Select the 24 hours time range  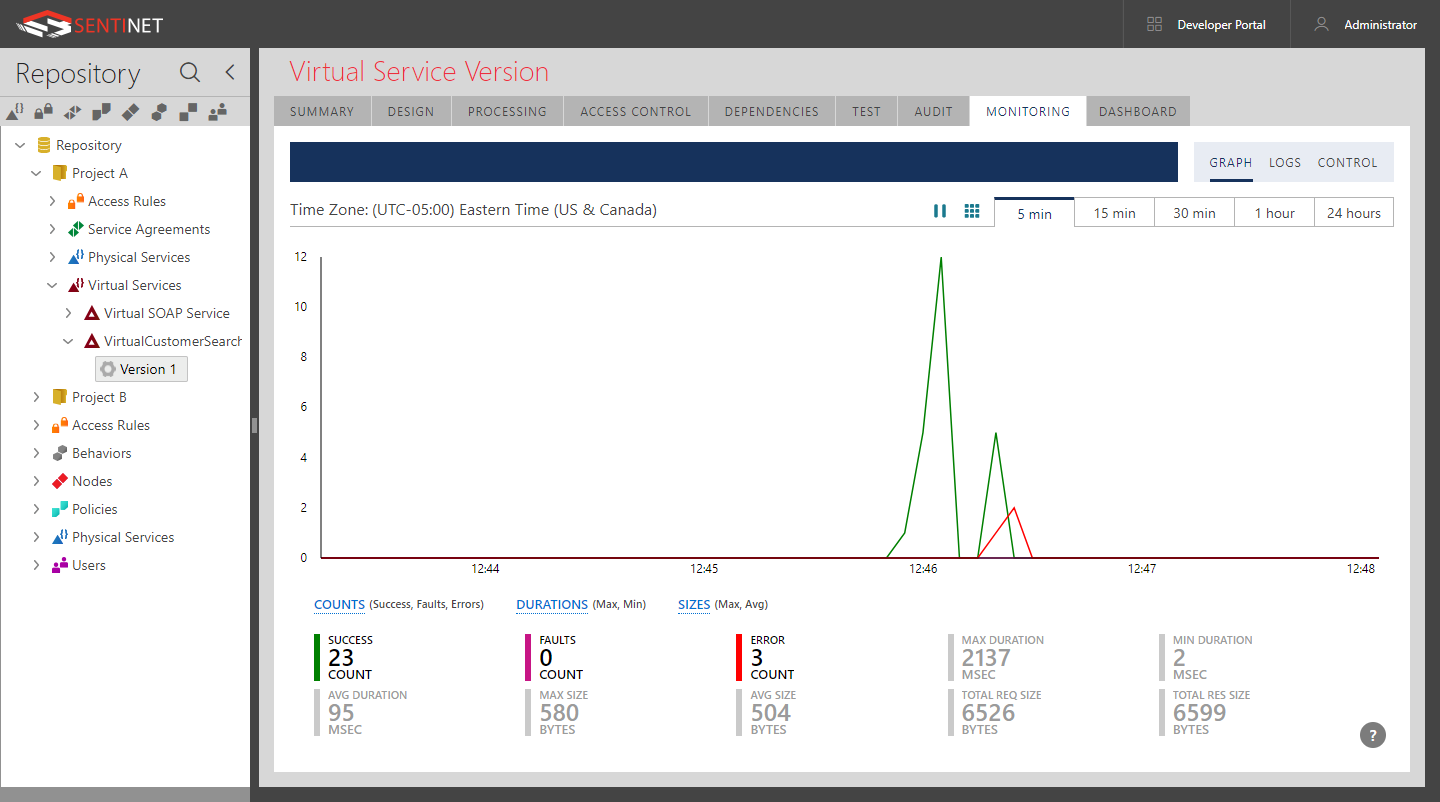[1353, 213]
